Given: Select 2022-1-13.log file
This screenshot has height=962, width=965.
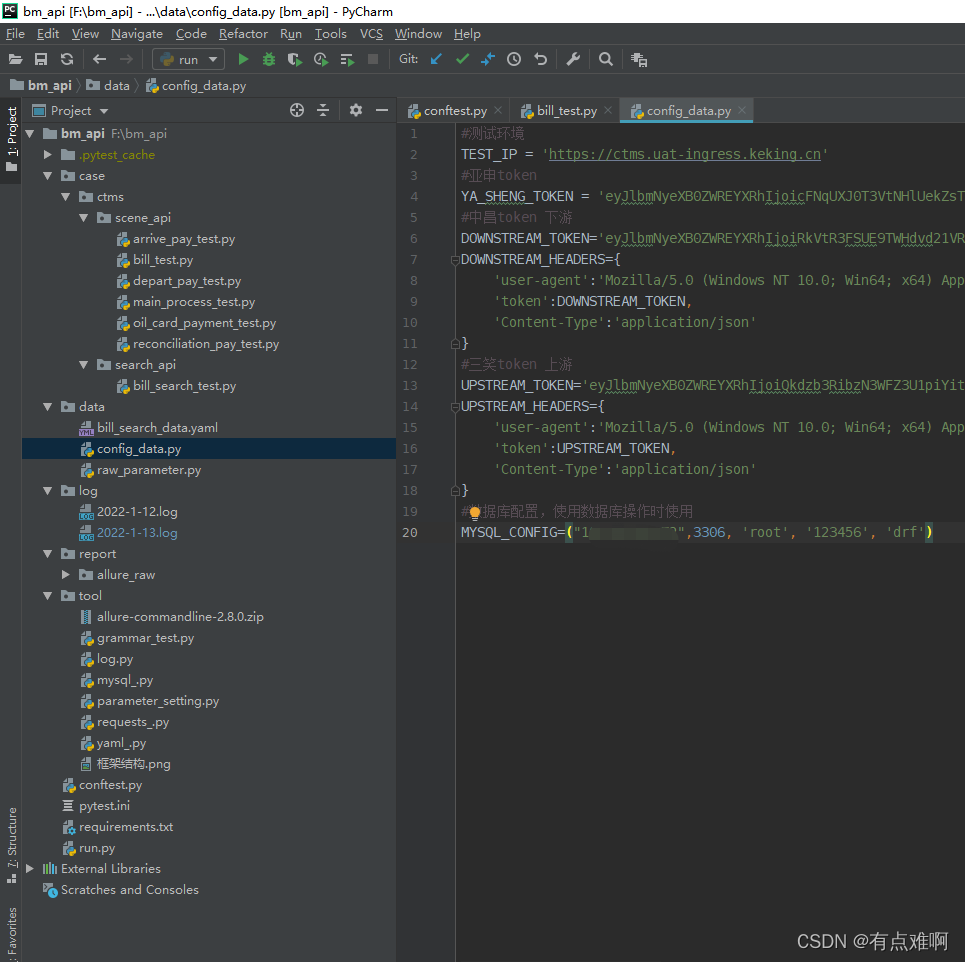Looking at the screenshot, I should point(137,532).
